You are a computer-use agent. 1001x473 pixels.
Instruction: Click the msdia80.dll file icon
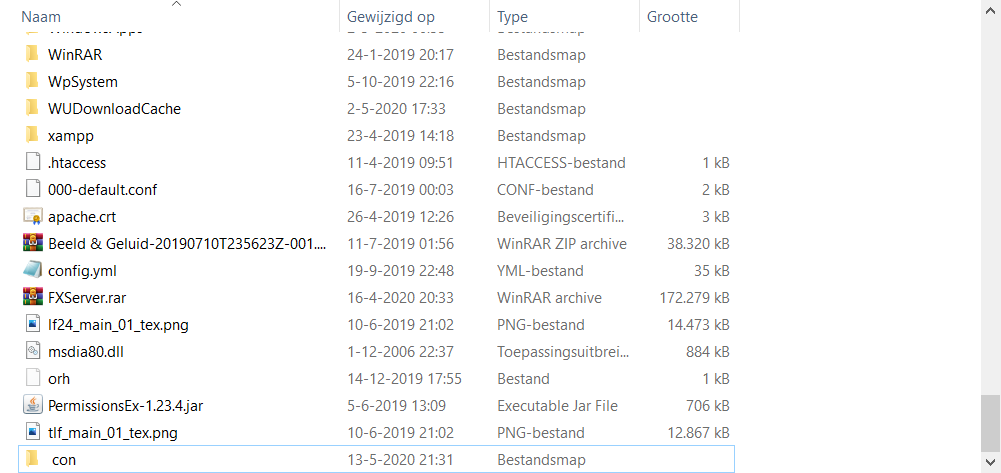tap(33, 352)
